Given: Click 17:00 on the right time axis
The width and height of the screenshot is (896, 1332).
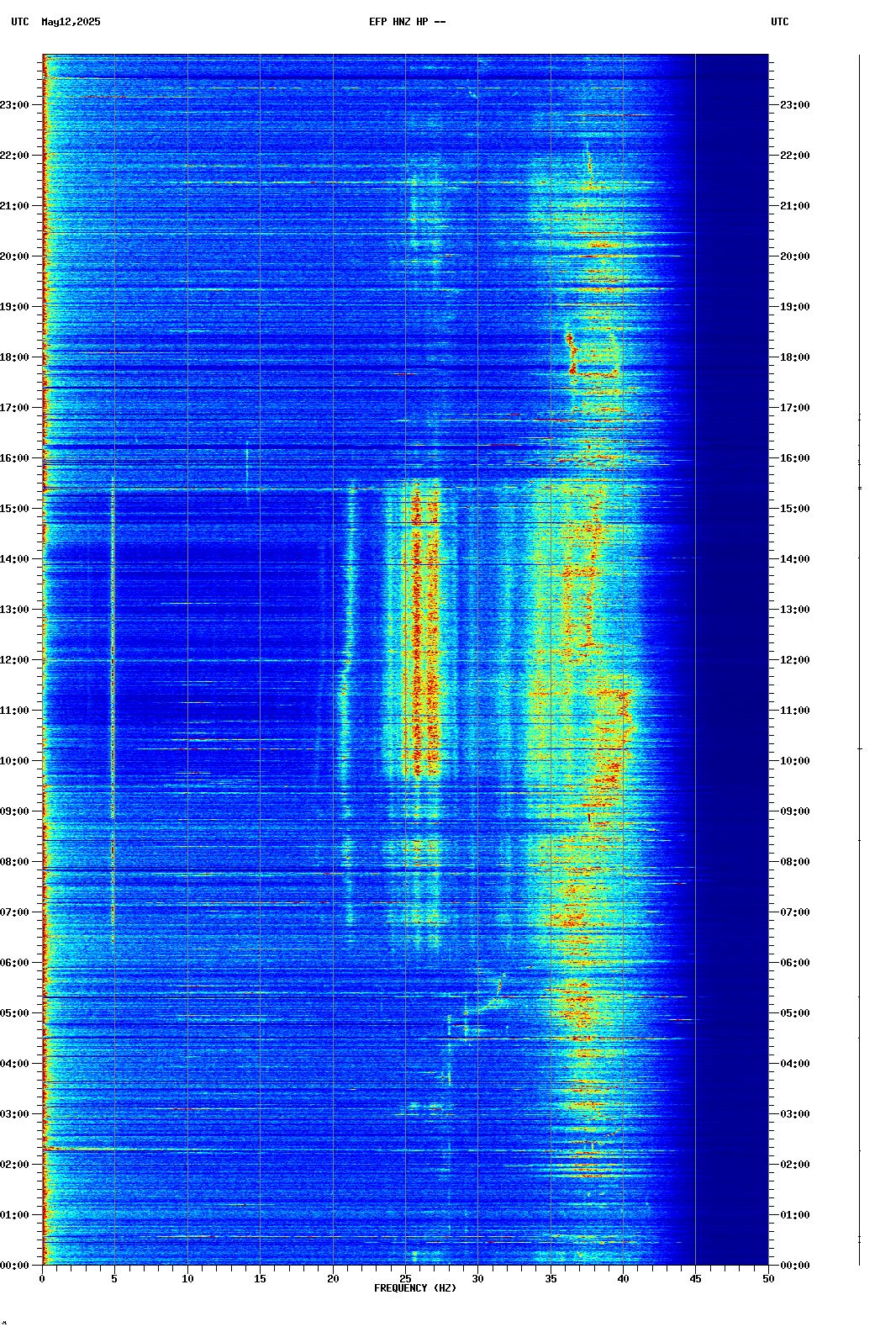Looking at the screenshot, I should [x=795, y=408].
